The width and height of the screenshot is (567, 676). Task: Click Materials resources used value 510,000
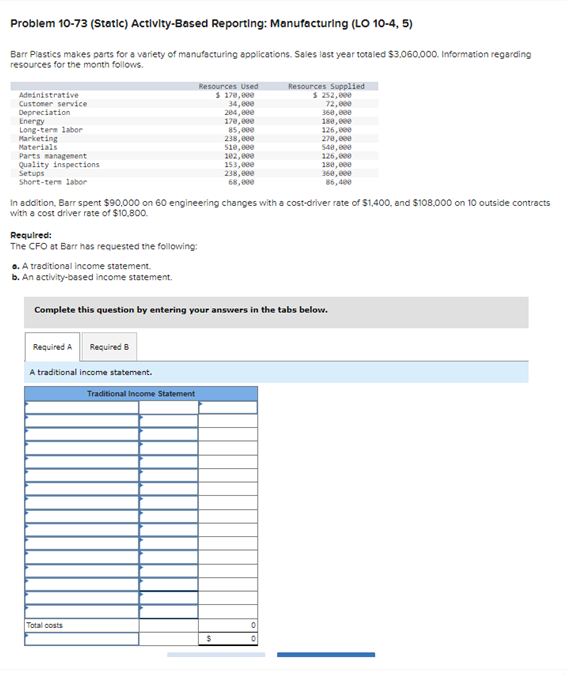point(239,147)
